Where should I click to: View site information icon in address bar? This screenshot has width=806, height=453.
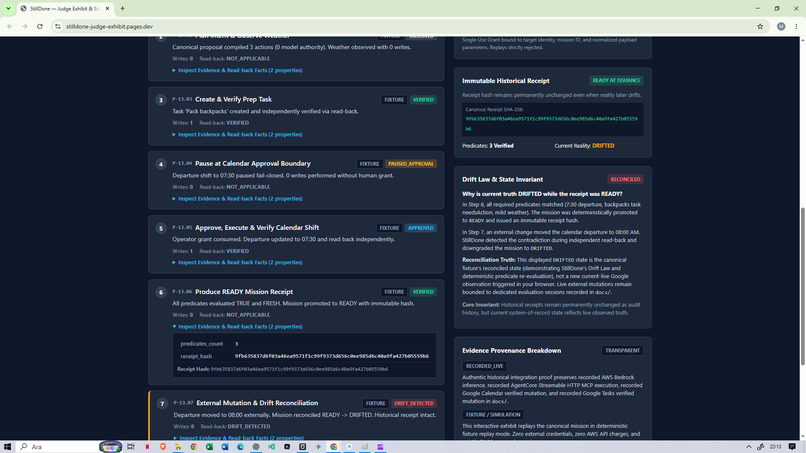[x=58, y=26]
